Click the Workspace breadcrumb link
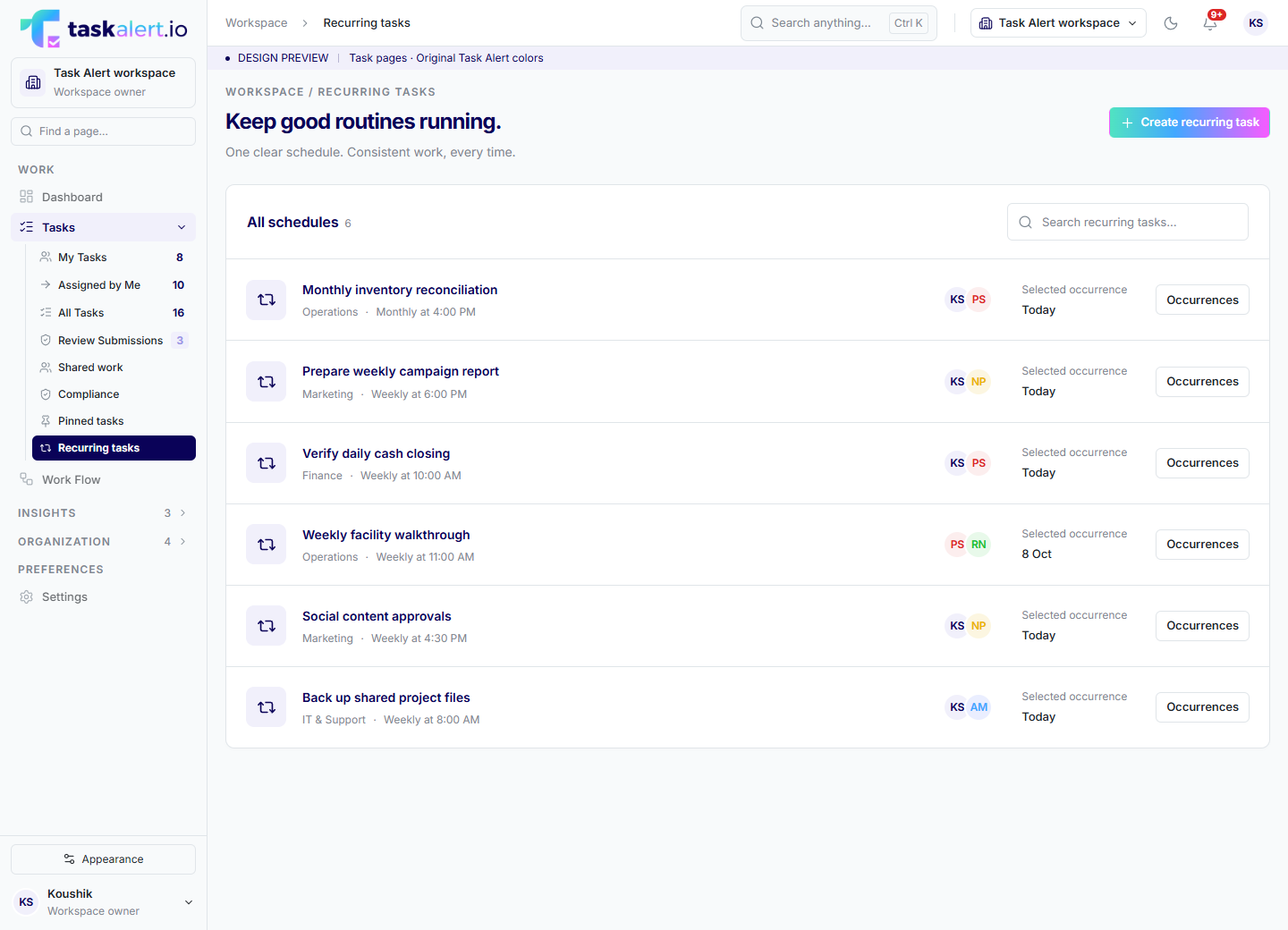Image resolution: width=1288 pixels, height=930 pixels. click(257, 23)
